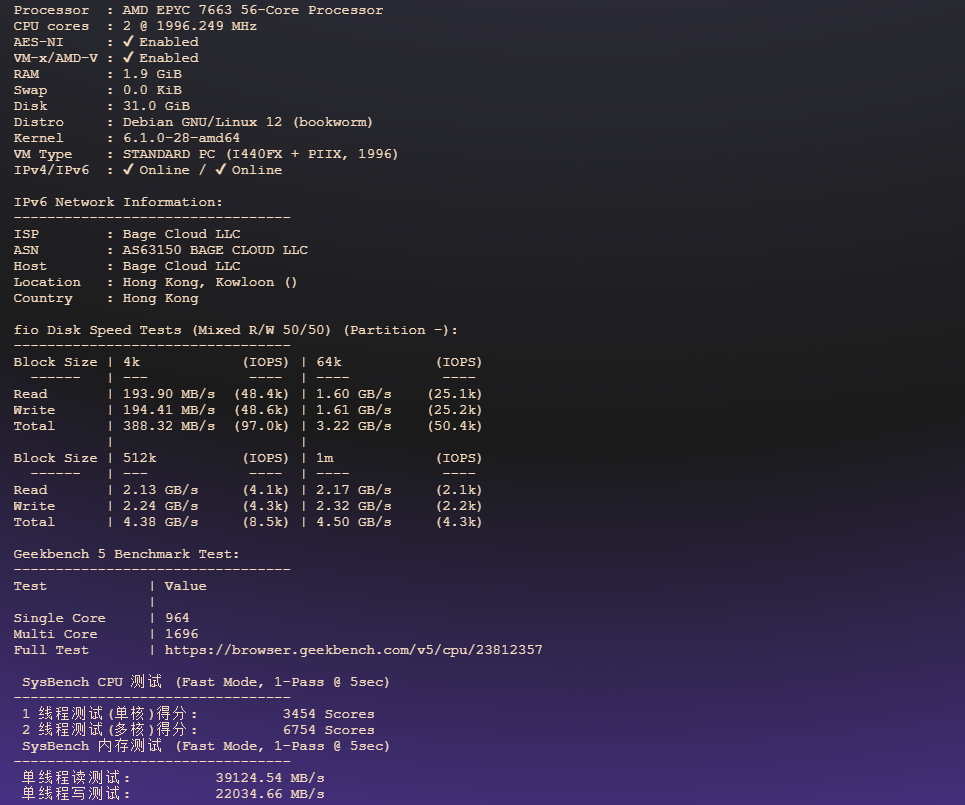965x805 pixels.
Task: Select the SysBench 3454 Scores result
Action: (x=328, y=714)
